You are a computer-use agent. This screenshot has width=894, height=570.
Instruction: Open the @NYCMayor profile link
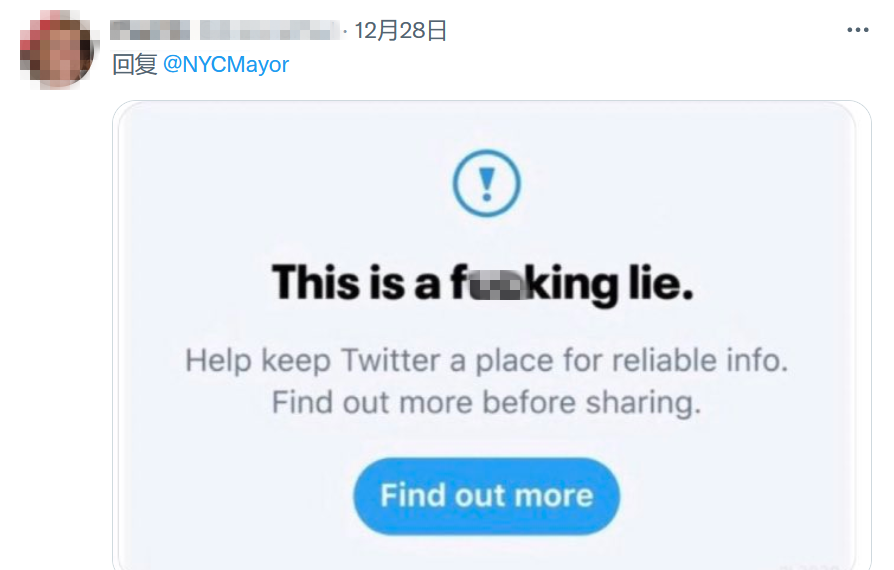pyautogui.click(x=225, y=65)
